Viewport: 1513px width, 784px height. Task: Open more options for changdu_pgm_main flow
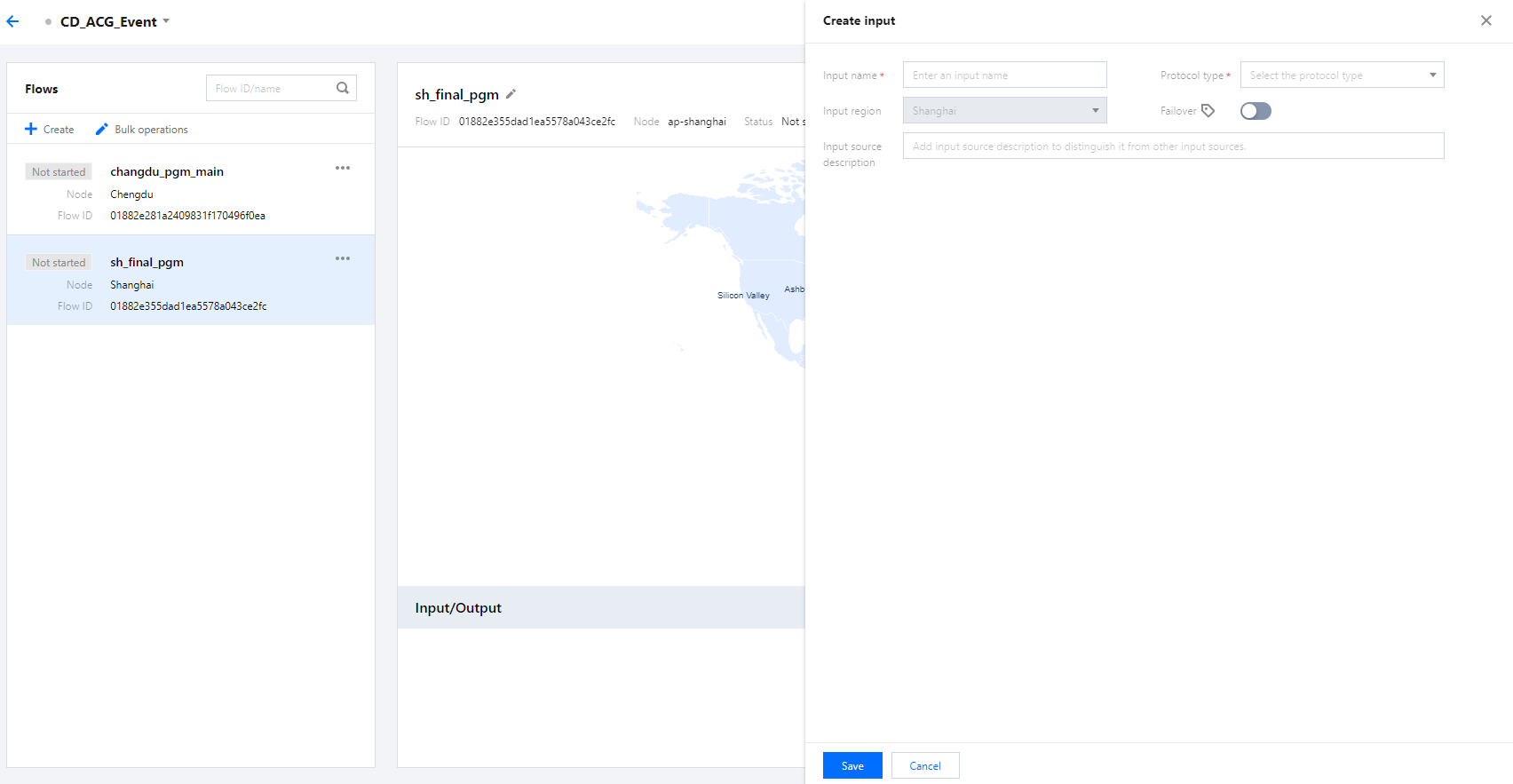(x=343, y=168)
